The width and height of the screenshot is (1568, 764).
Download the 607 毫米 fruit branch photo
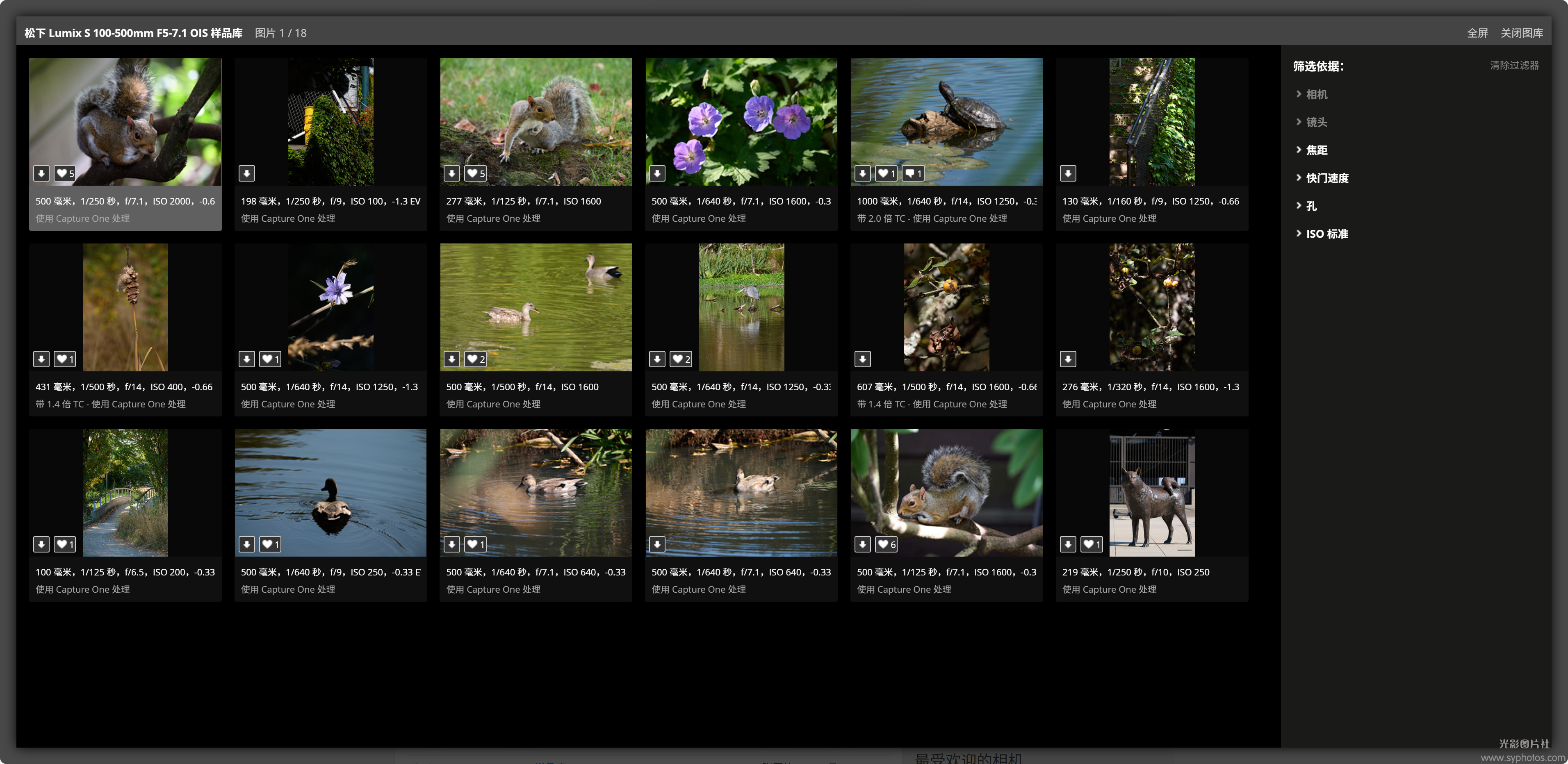pos(862,359)
